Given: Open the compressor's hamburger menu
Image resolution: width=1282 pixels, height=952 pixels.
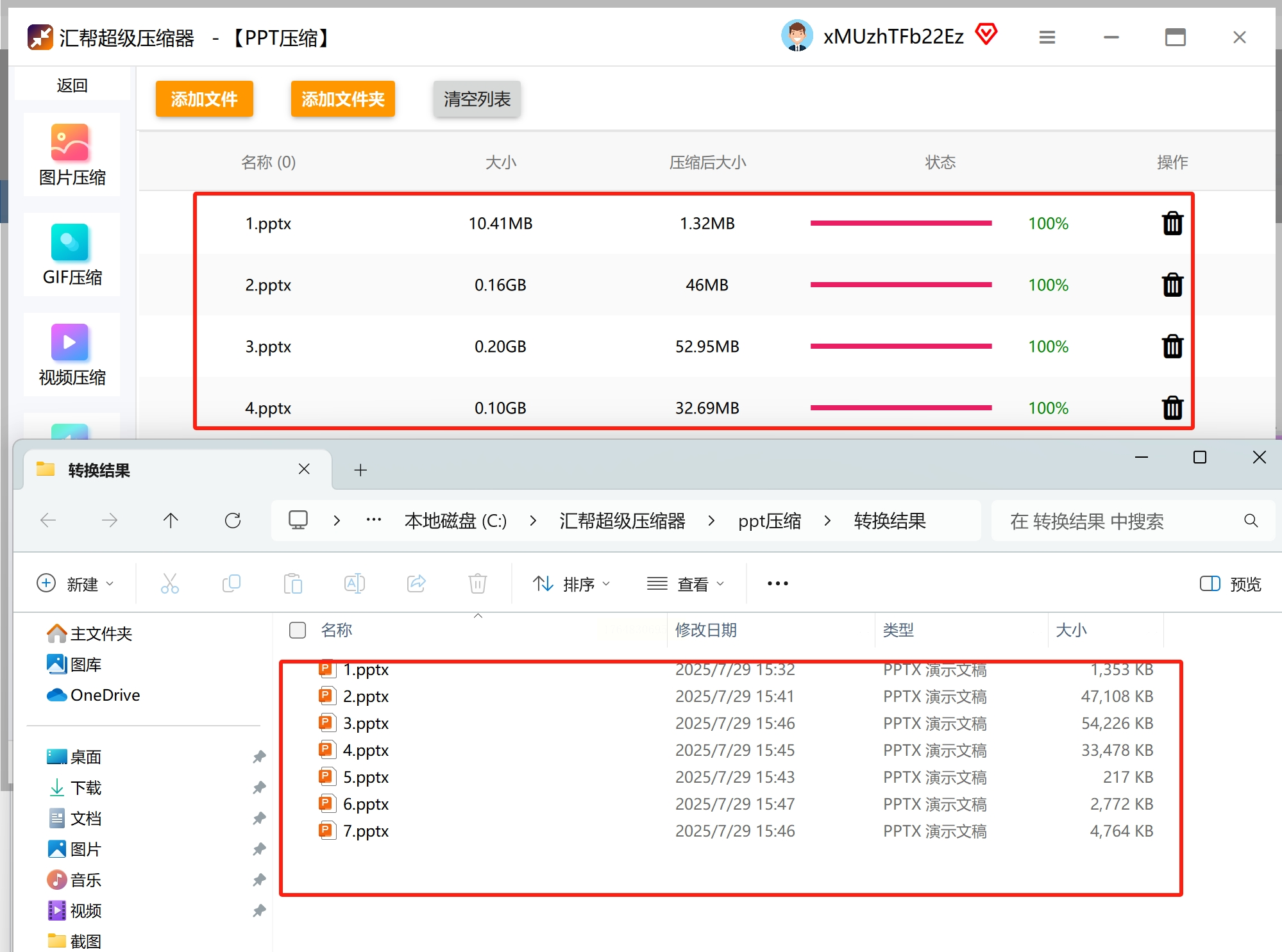Looking at the screenshot, I should 1047,38.
